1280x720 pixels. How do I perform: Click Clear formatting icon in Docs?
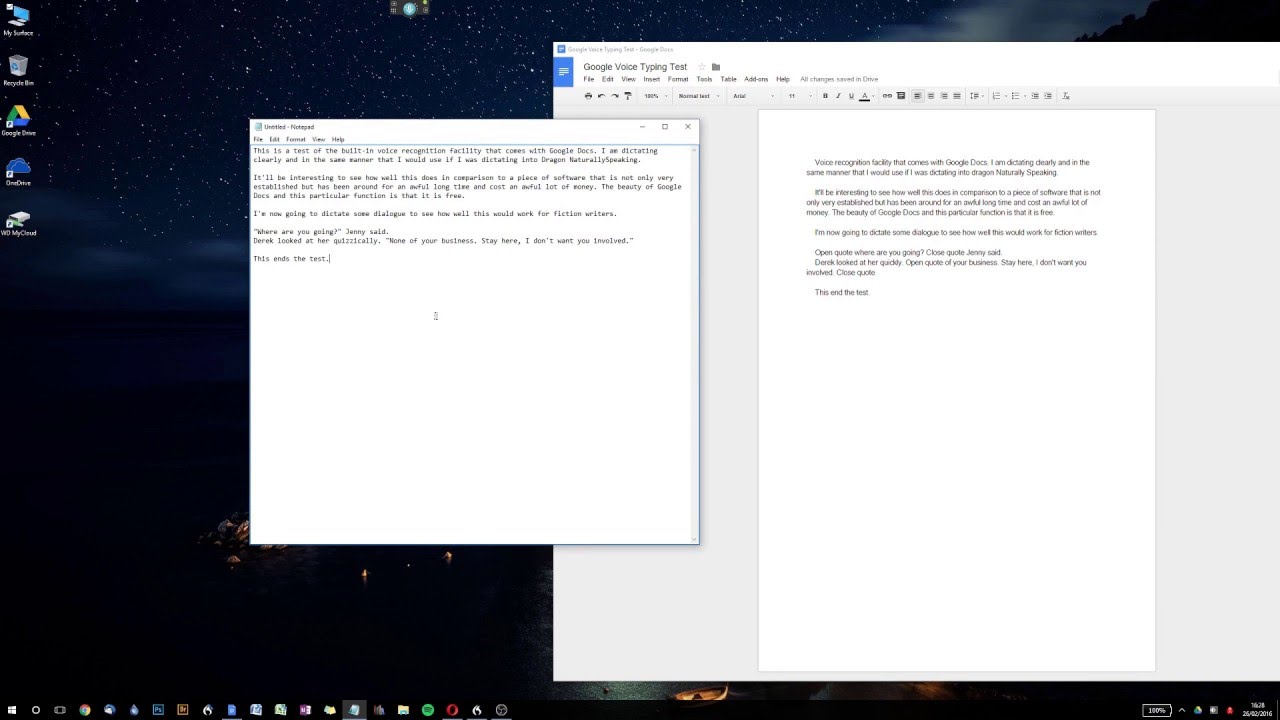point(1066,96)
